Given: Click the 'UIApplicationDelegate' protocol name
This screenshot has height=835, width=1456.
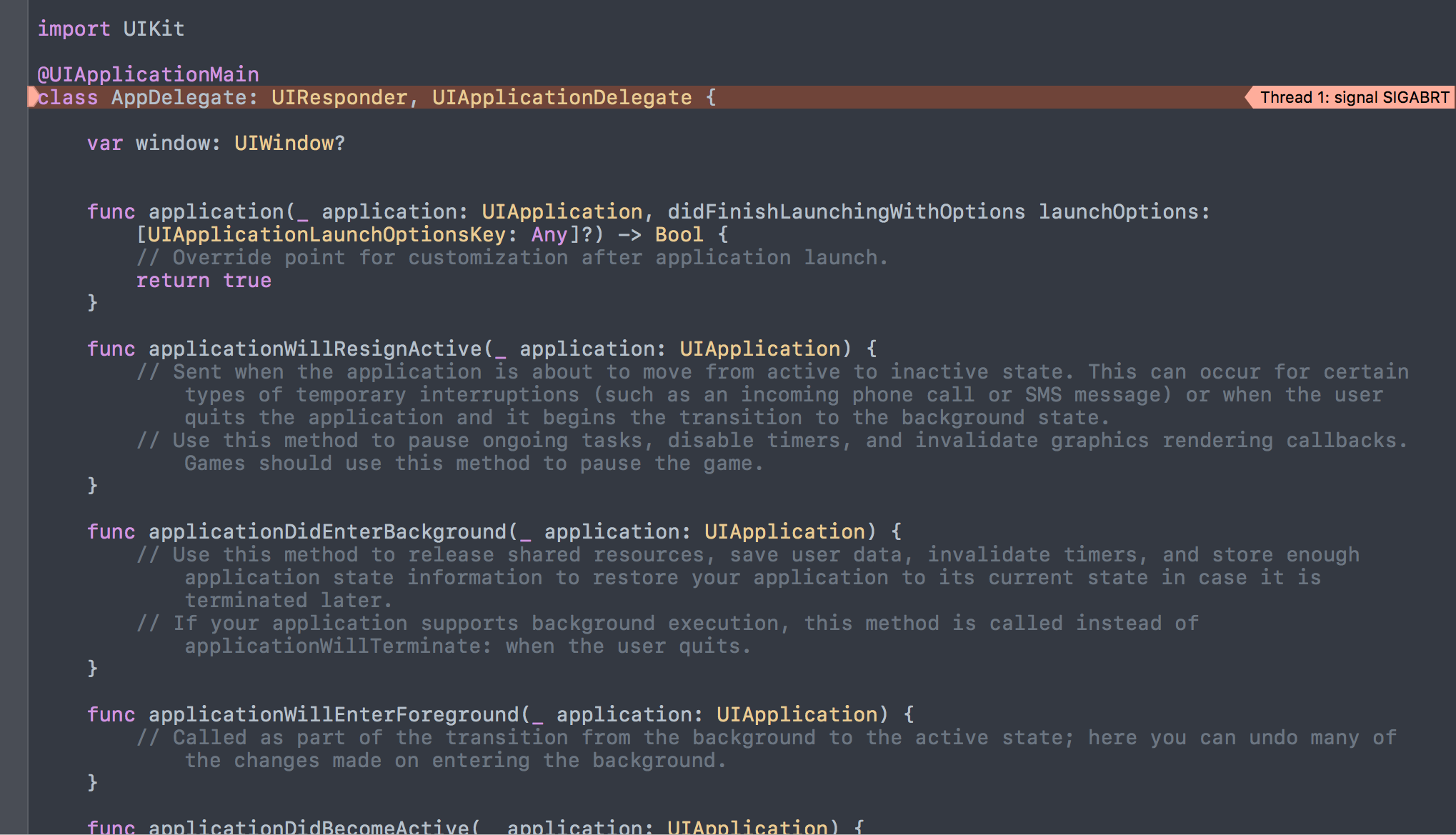Looking at the screenshot, I should pyautogui.click(x=562, y=97).
